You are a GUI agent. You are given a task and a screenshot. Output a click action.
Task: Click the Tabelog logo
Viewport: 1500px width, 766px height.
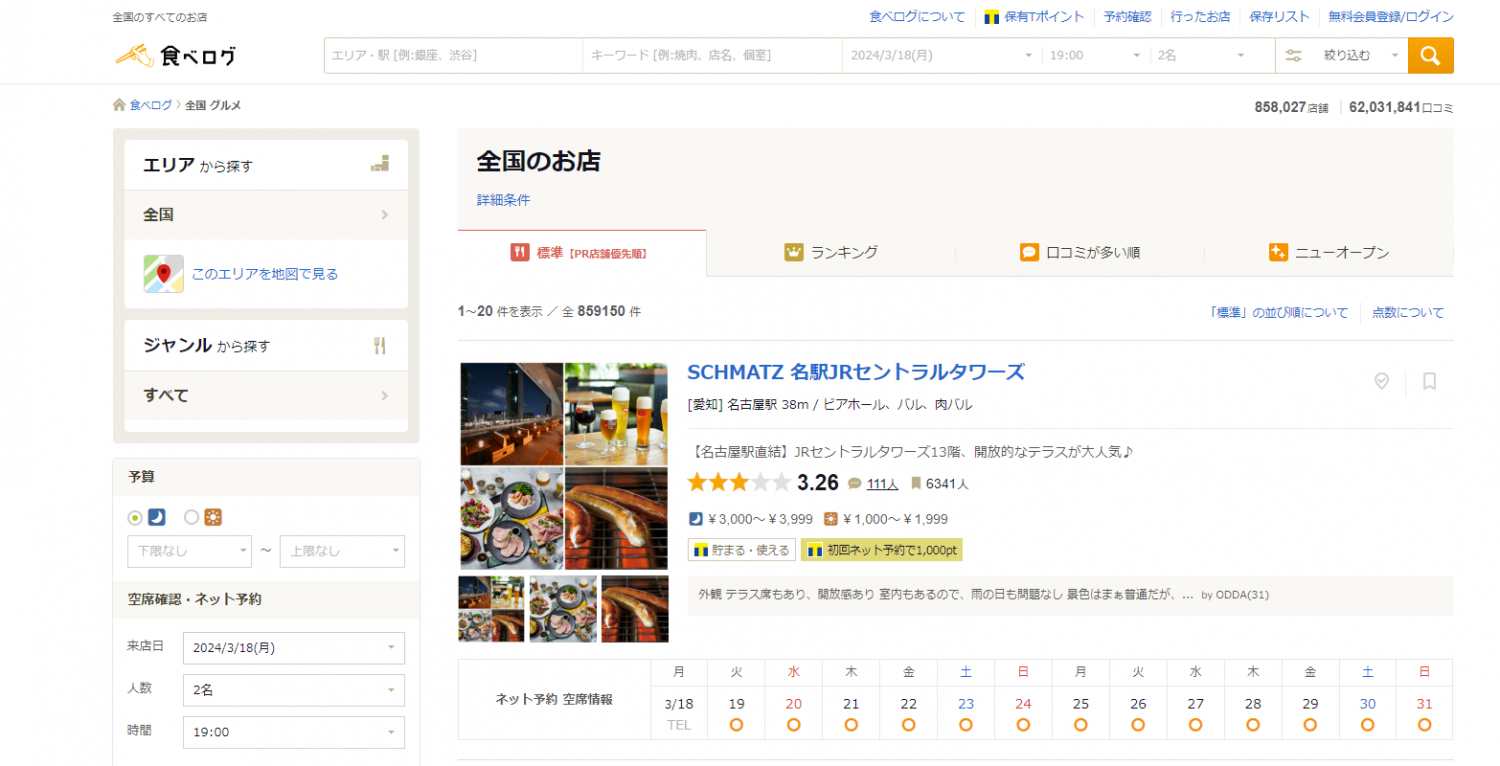(176, 55)
